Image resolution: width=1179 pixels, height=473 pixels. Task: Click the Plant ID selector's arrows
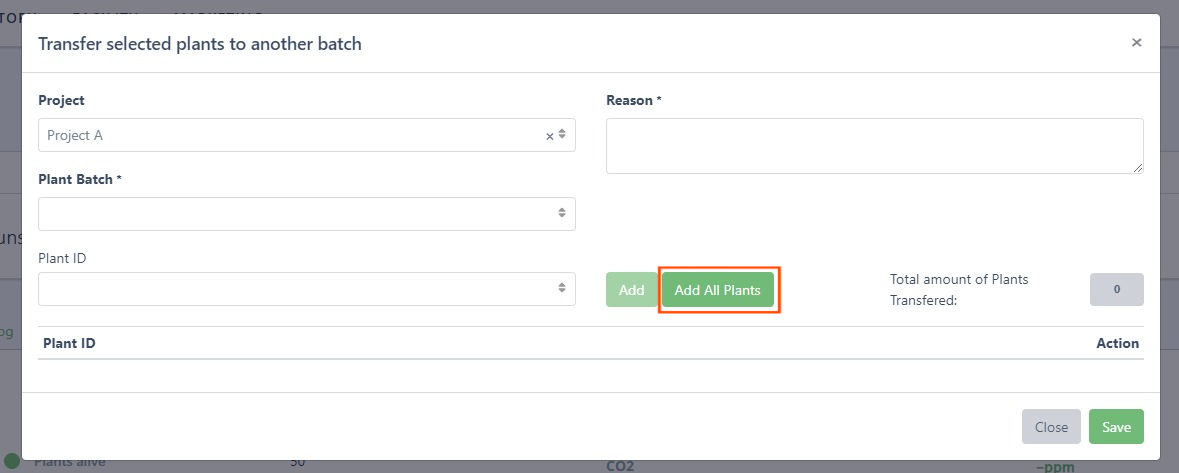point(562,289)
